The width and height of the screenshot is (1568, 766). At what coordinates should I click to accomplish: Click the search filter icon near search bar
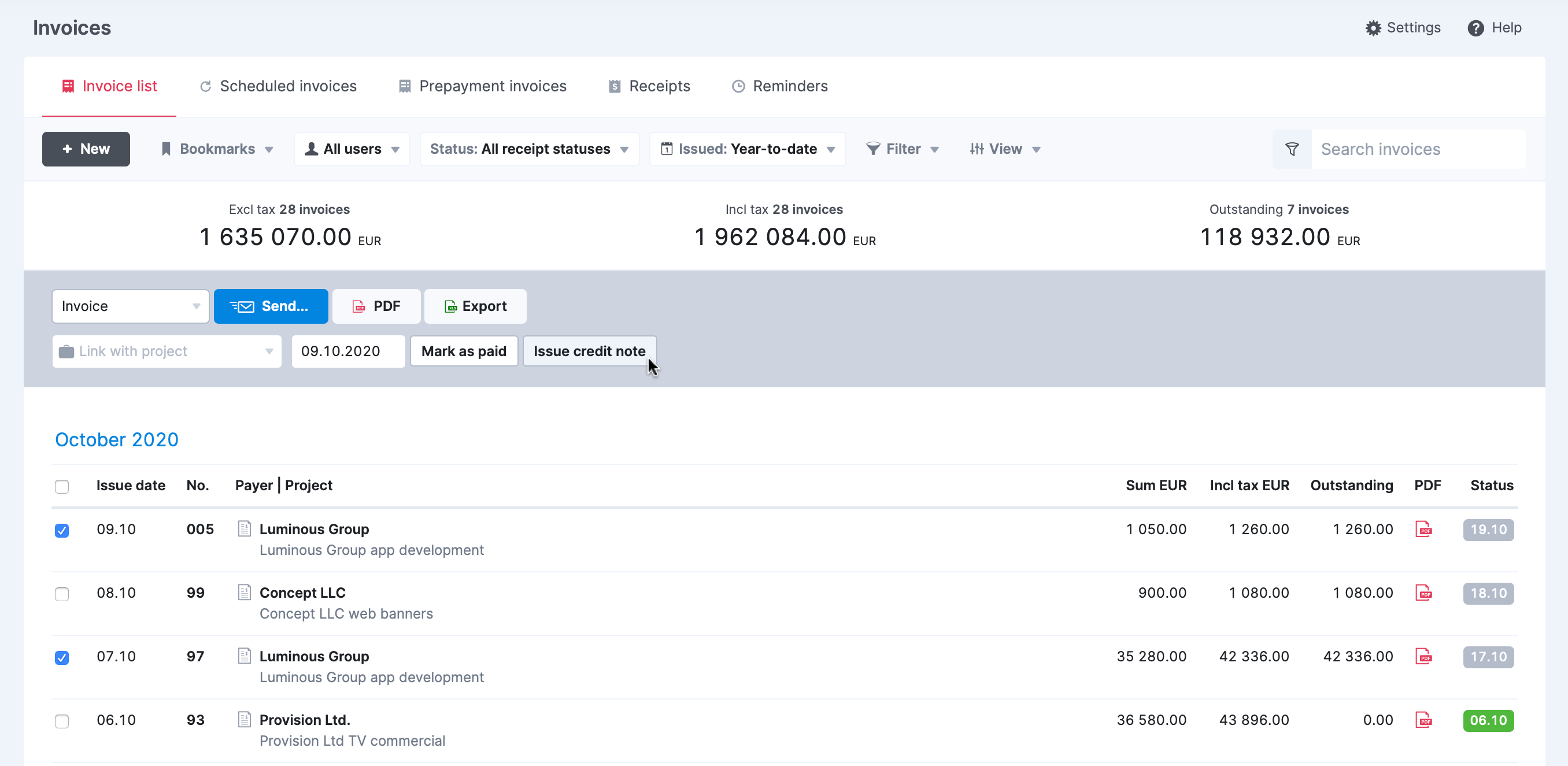click(x=1291, y=148)
